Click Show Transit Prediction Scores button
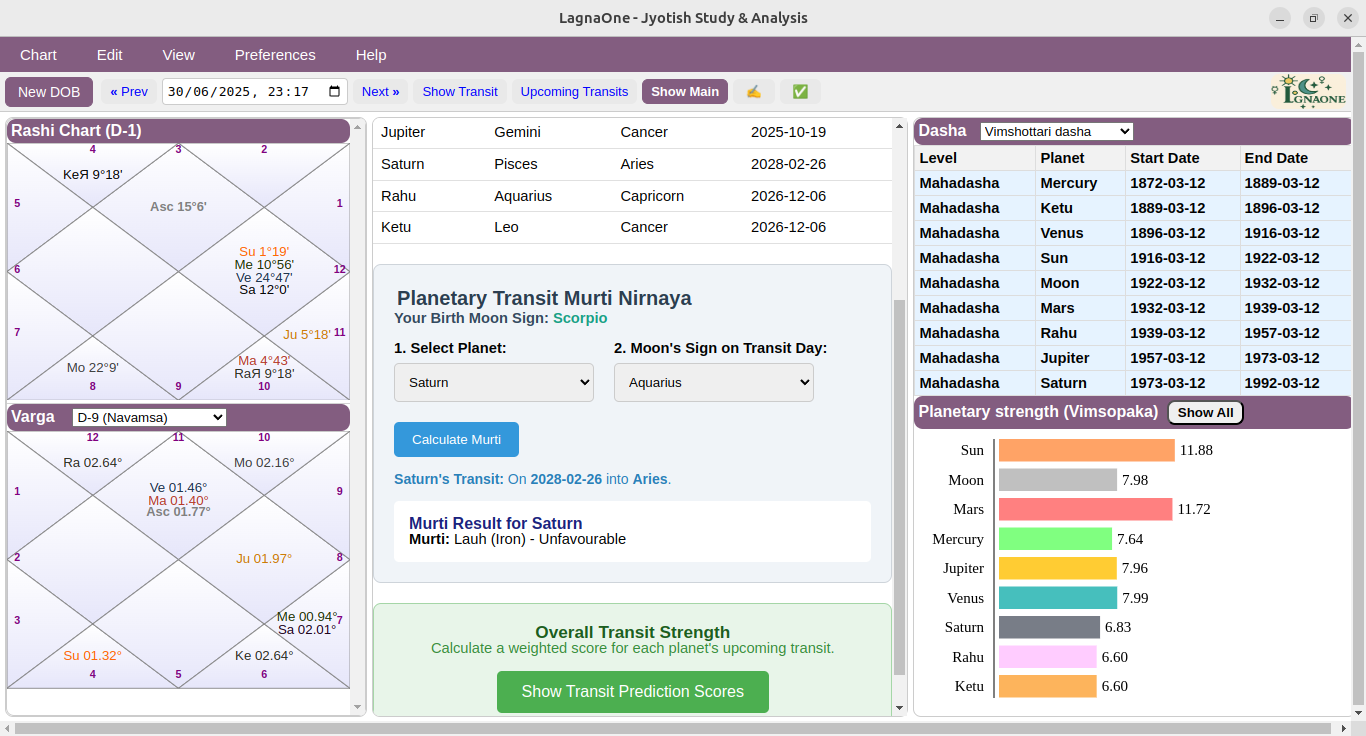 point(633,692)
